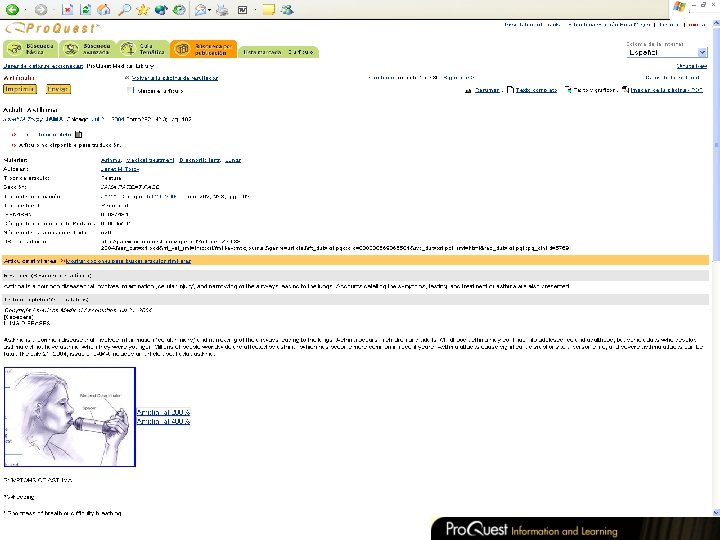Click the red link at top right of the page
720x540 pixels.
(695, 25)
